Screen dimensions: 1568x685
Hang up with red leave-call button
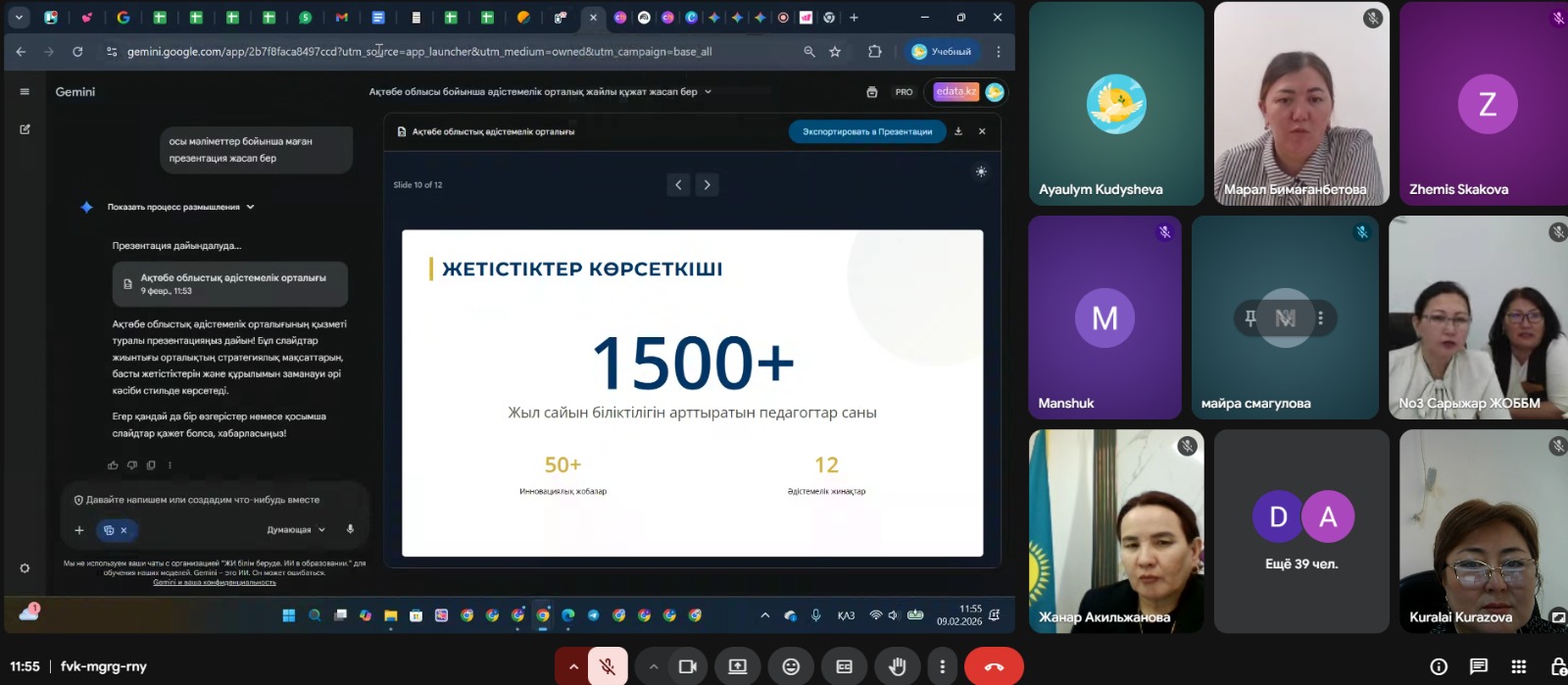[x=994, y=666]
